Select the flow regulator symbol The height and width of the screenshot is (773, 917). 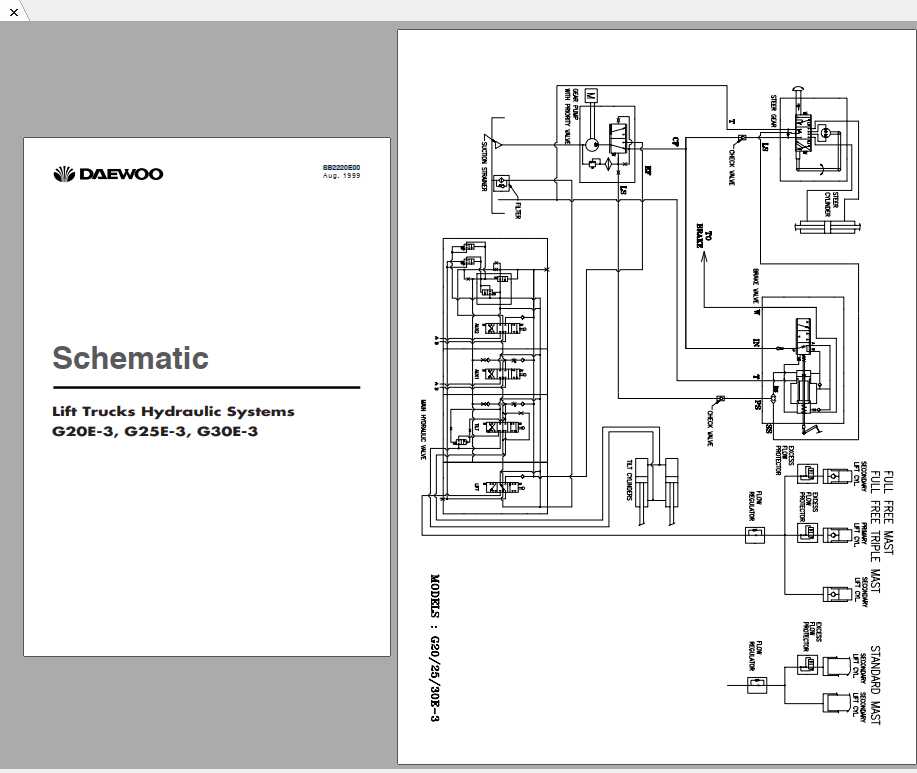(x=755, y=534)
